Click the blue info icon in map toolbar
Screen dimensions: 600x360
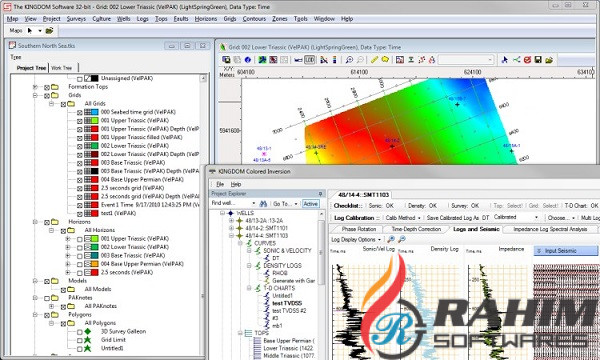pos(248,60)
